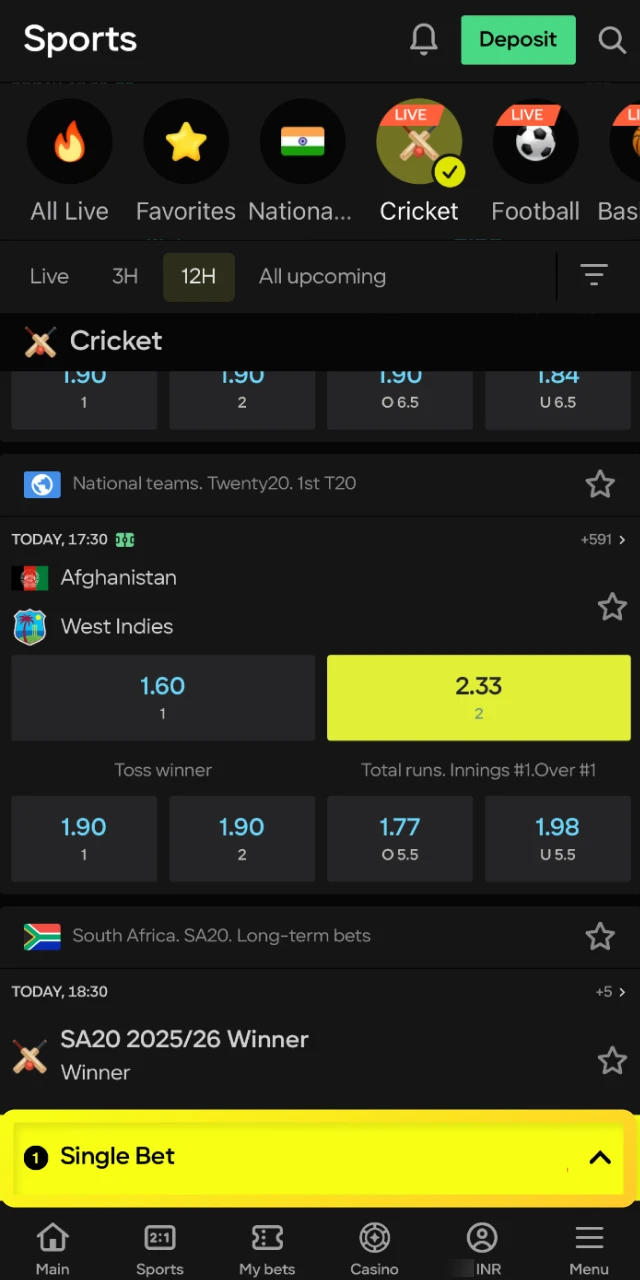Open the match filter options

594,276
